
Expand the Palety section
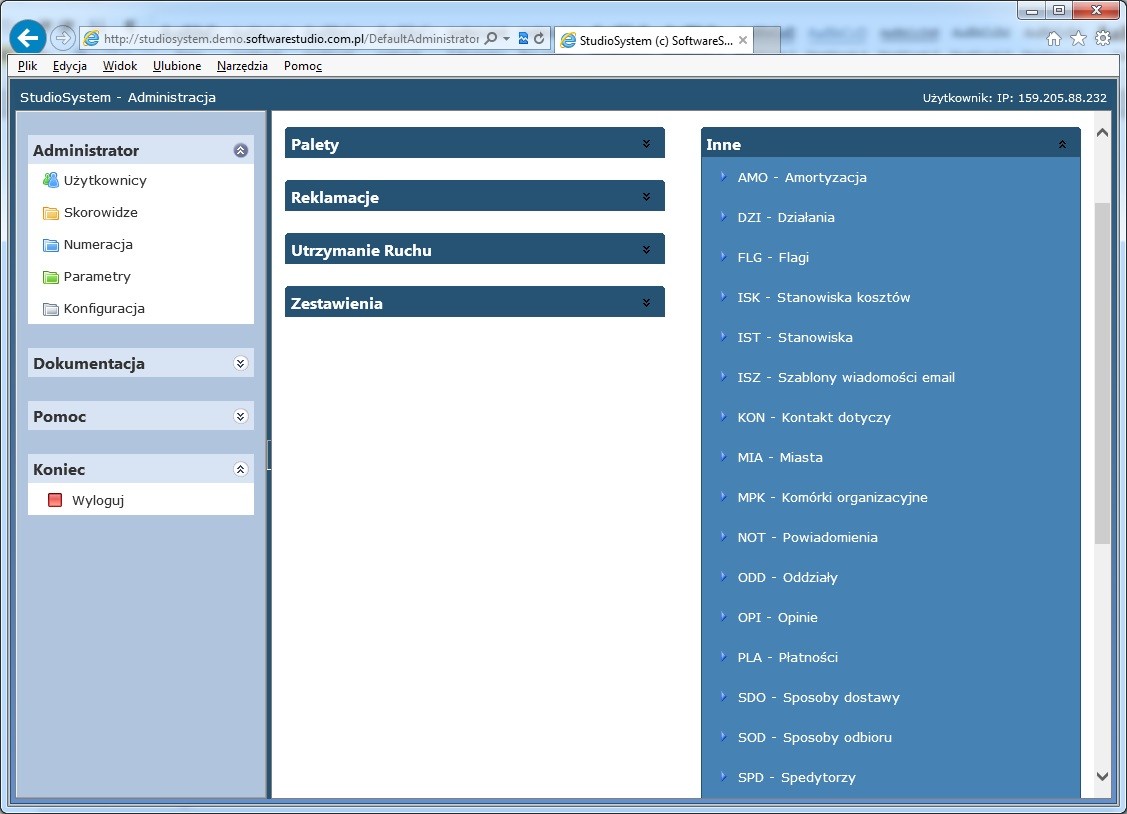pyautogui.click(x=646, y=144)
